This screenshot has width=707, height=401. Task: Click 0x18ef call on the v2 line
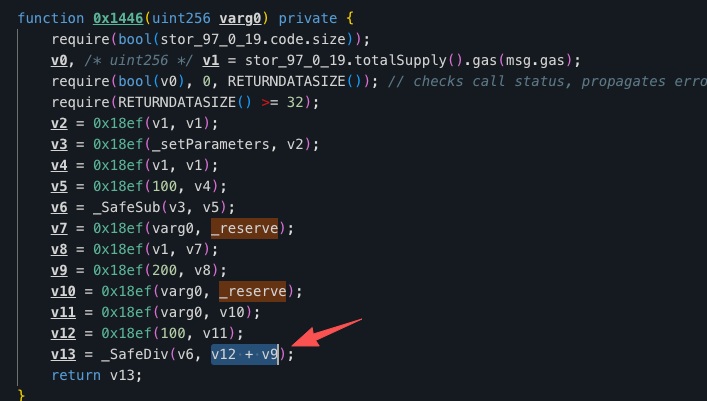(x=118, y=123)
